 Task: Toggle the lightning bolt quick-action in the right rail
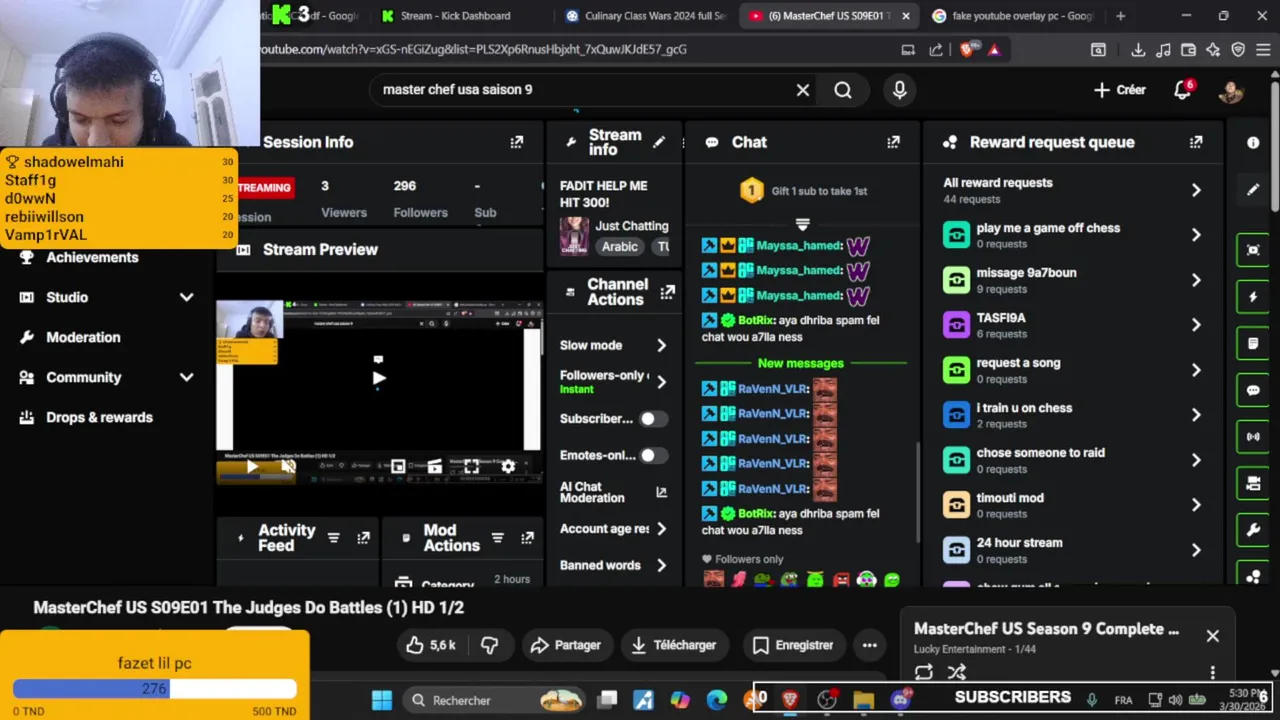(x=1253, y=297)
